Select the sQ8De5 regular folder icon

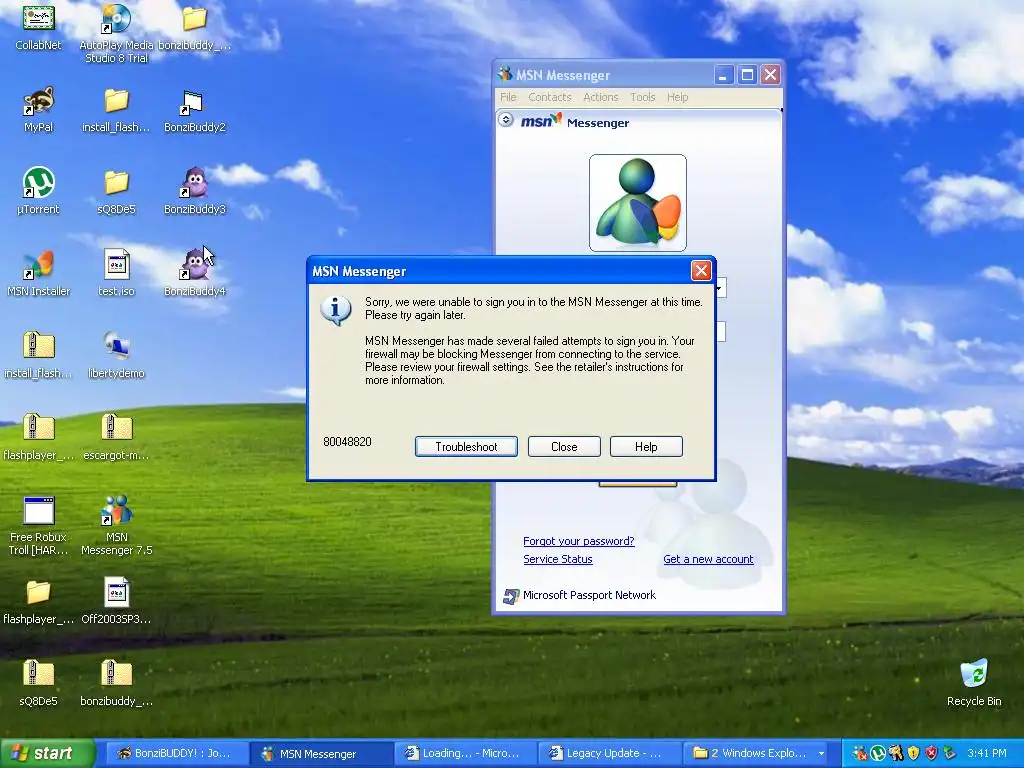coord(116,191)
